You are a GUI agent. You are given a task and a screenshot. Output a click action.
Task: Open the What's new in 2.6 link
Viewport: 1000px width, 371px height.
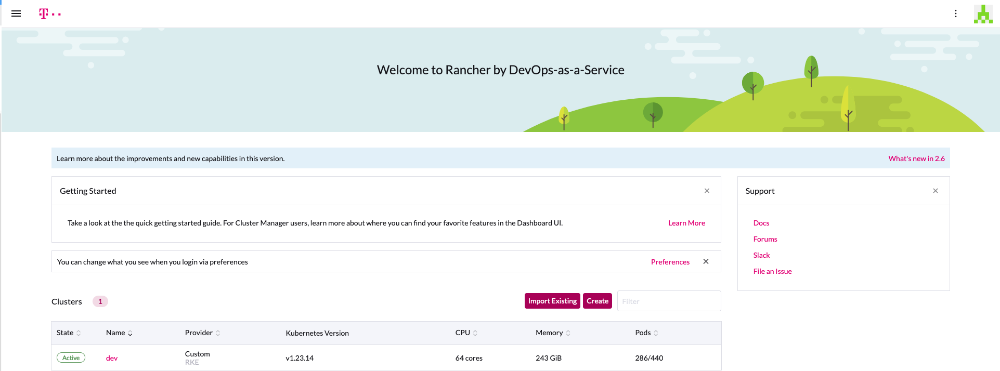click(916, 158)
